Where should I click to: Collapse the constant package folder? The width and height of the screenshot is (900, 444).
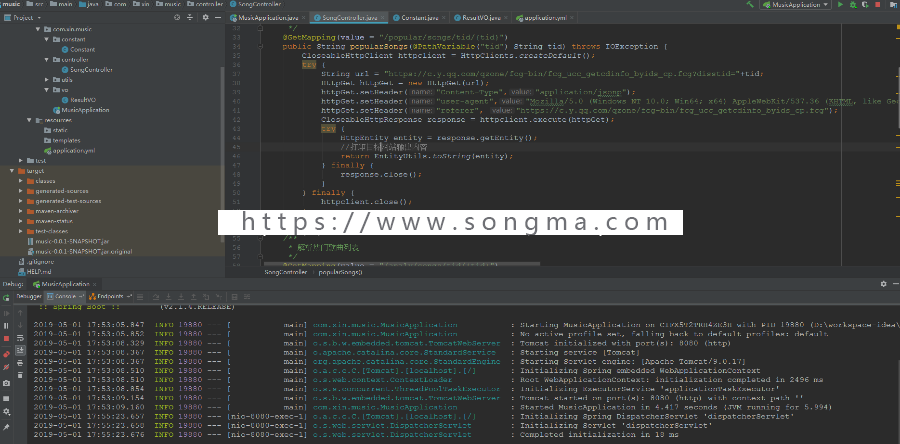48,39
